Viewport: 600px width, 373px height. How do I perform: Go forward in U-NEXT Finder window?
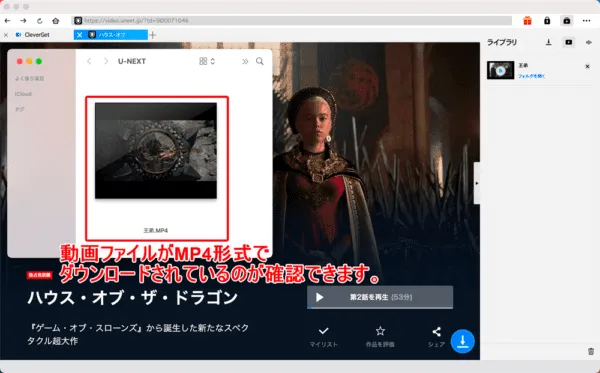point(106,61)
